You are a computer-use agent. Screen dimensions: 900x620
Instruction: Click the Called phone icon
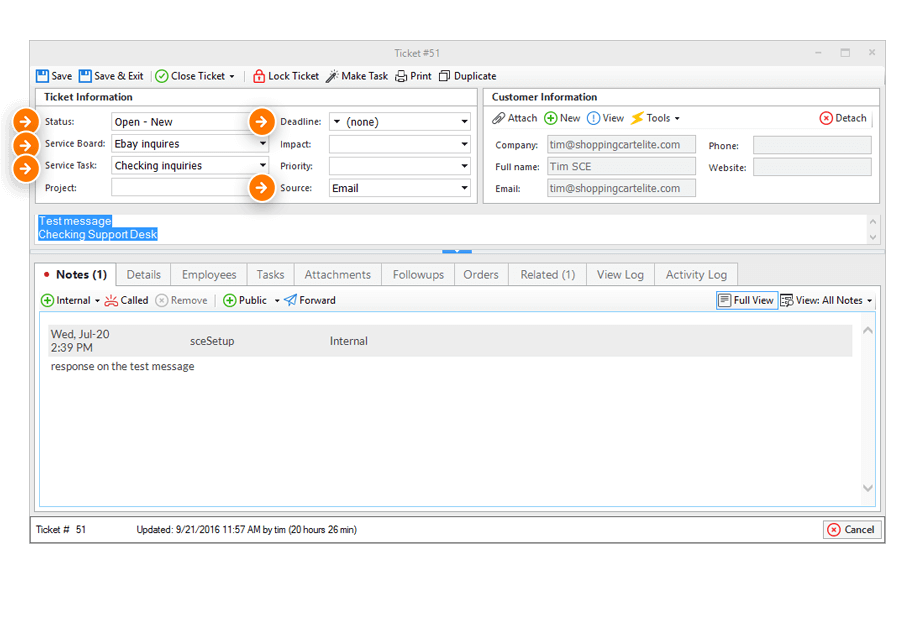(111, 300)
